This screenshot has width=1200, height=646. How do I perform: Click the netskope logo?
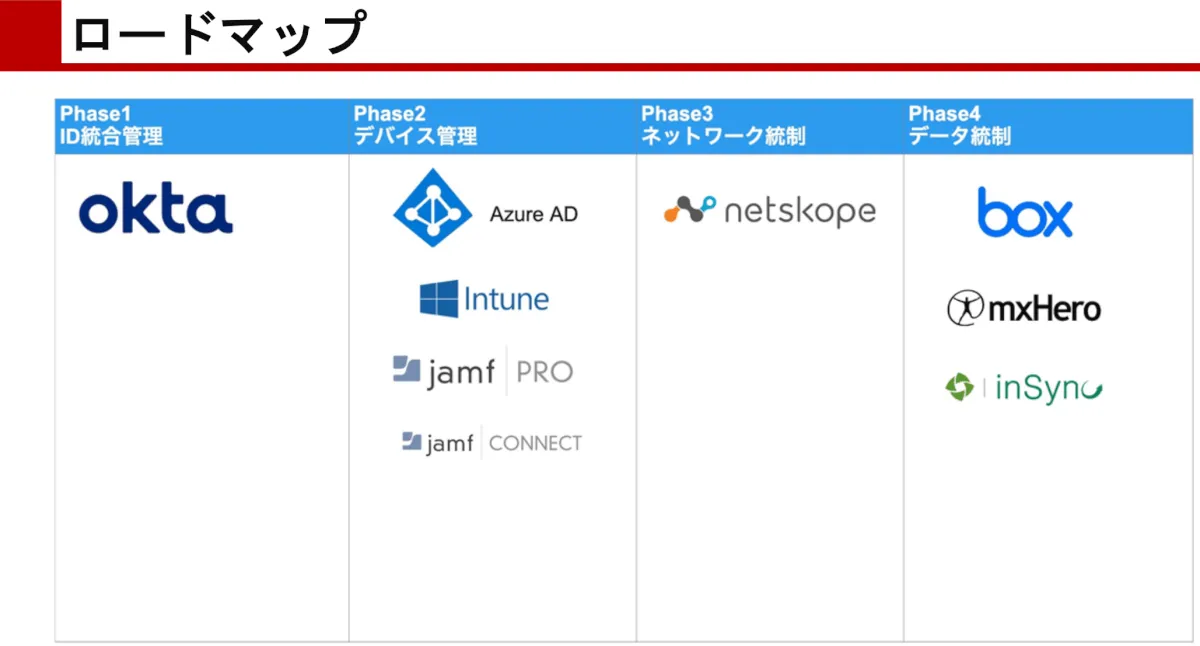[x=769, y=210]
